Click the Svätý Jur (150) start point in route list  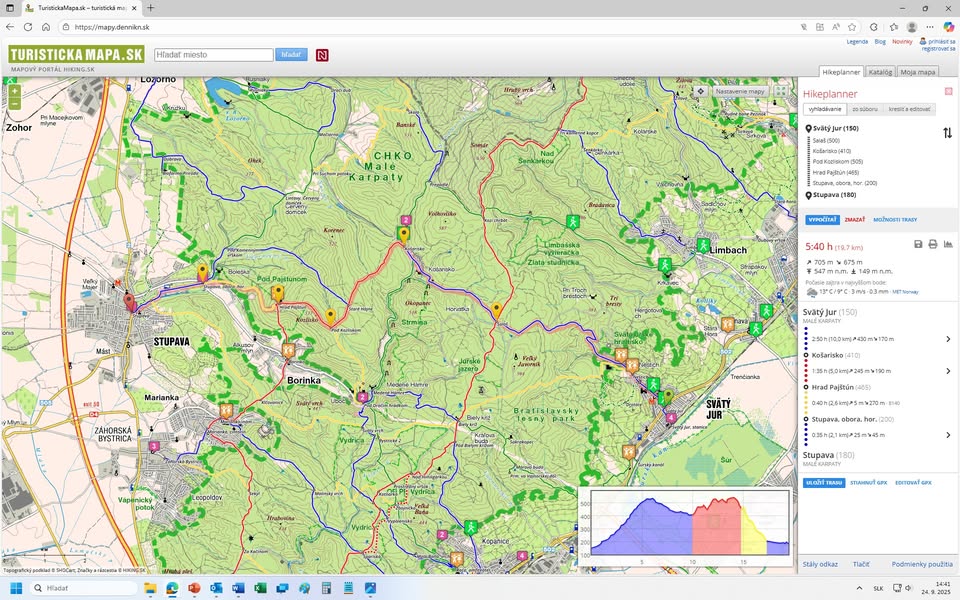coord(835,129)
